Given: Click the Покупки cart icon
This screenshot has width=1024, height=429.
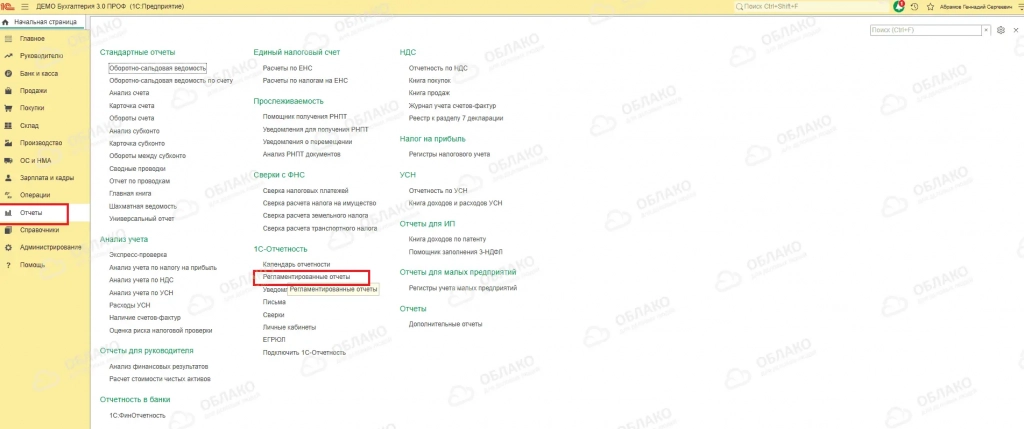Looking at the screenshot, I should click(x=8, y=108).
